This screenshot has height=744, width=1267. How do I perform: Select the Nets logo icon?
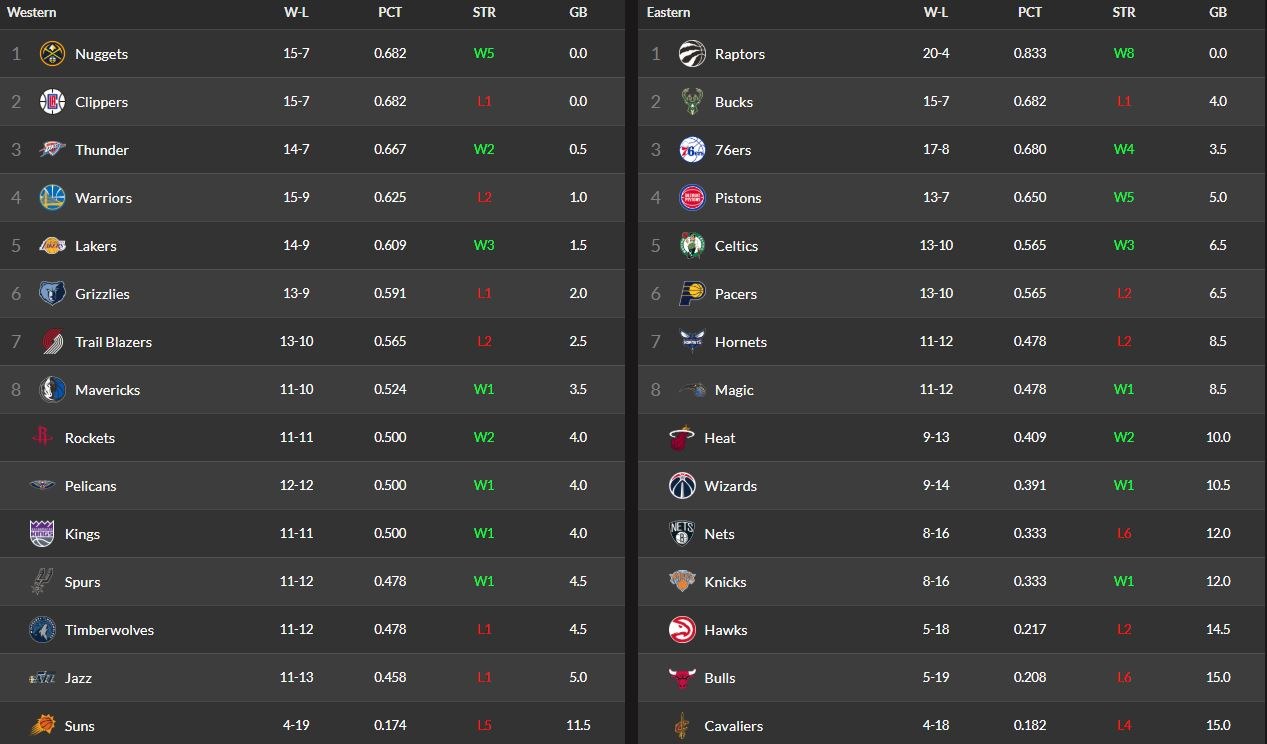pyautogui.click(x=681, y=534)
